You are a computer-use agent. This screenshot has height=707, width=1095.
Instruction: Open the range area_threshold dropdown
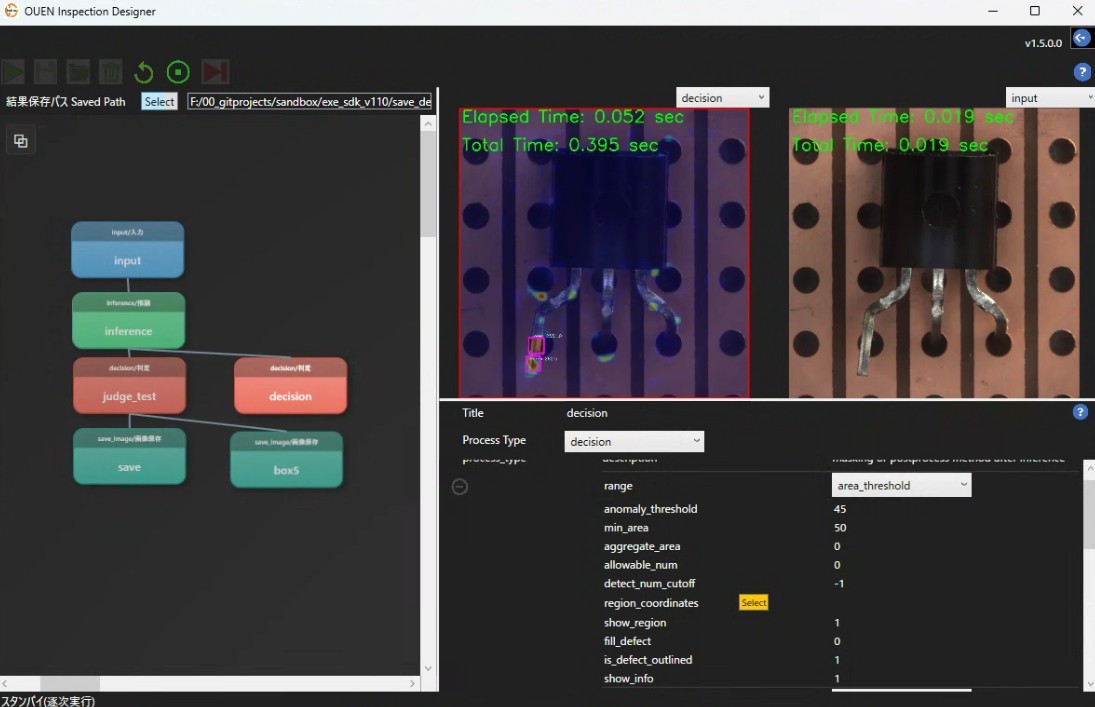(x=901, y=486)
